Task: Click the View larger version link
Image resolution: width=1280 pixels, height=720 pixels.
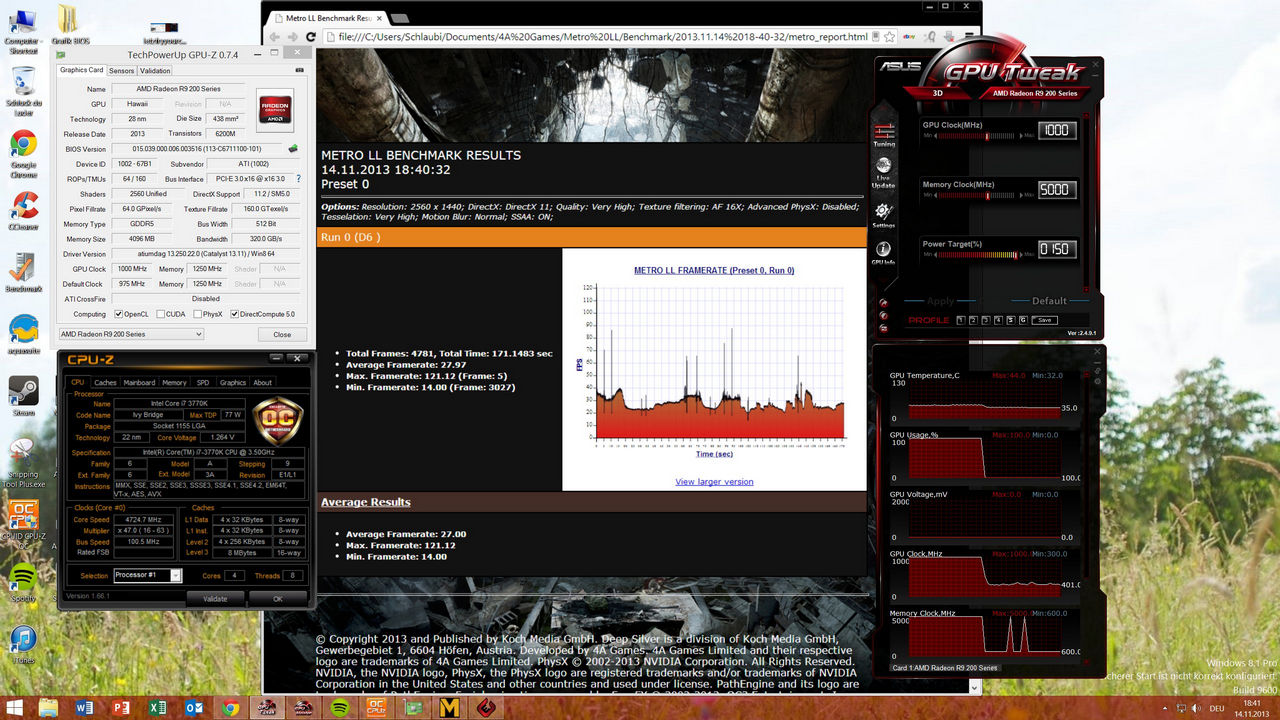Action: (714, 482)
